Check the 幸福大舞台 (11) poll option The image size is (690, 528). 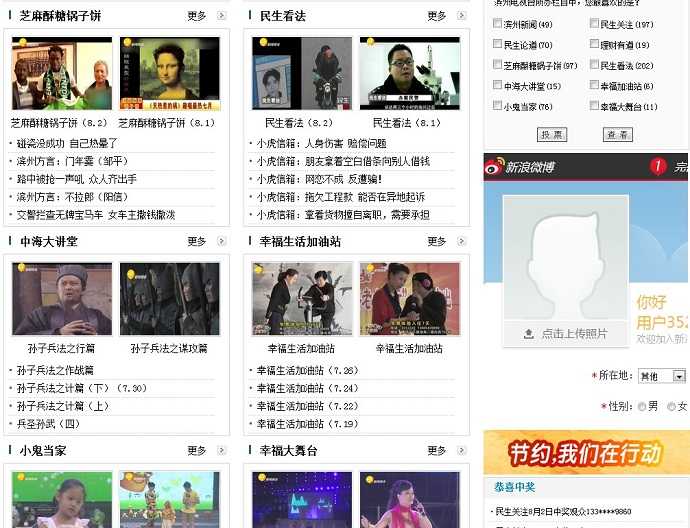[594, 105]
